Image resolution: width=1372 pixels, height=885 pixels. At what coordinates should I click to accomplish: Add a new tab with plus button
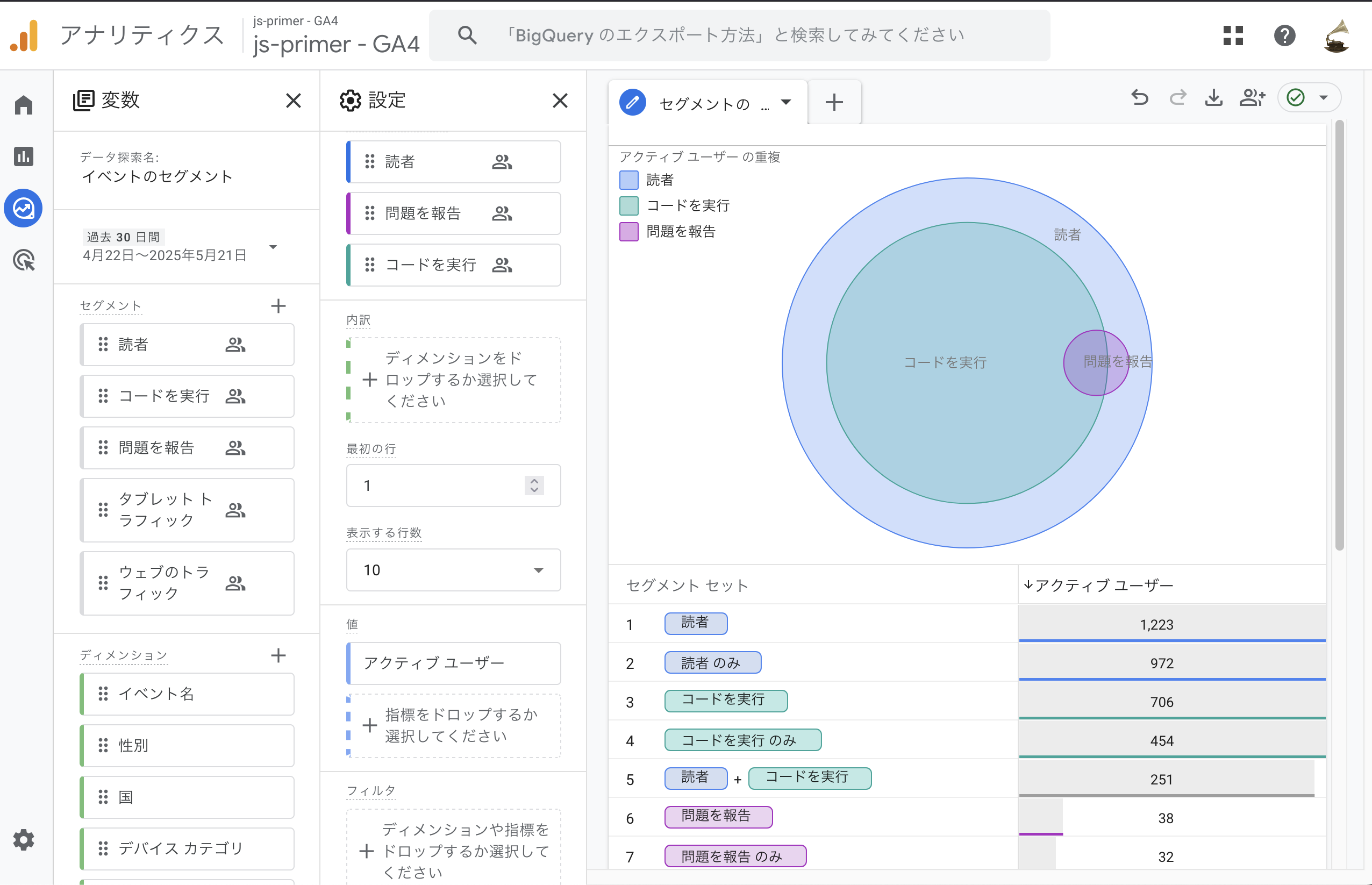point(834,103)
